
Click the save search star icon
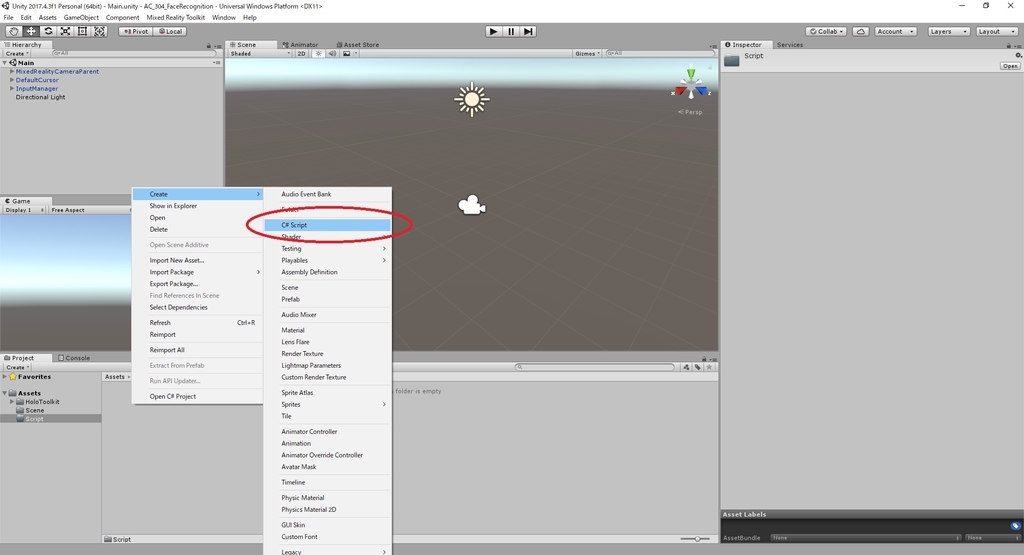pos(709,367)
